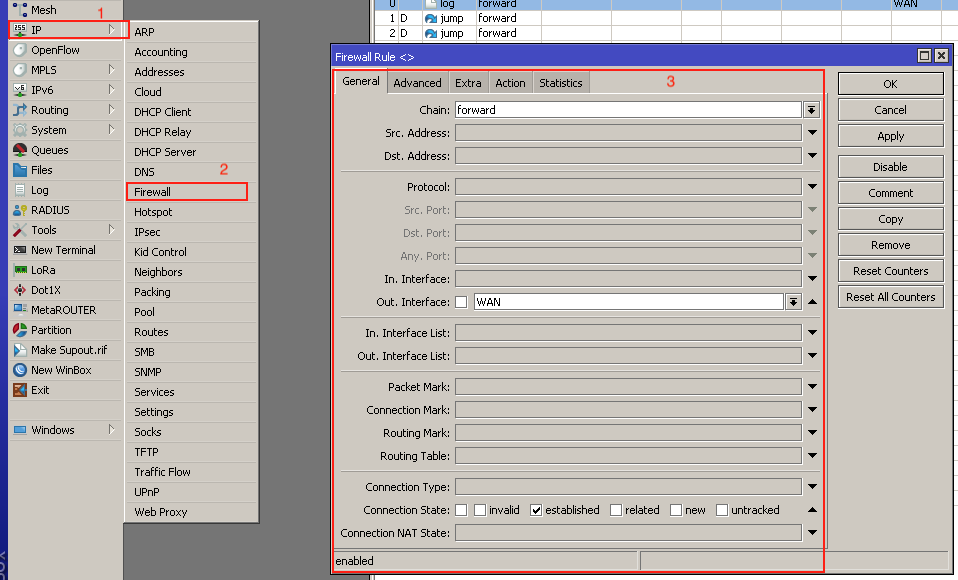Screen dimensions: 958x580
Task: Uncheck the established connection state checkbox
Action: pyautogui.click(x=536, y=510)
